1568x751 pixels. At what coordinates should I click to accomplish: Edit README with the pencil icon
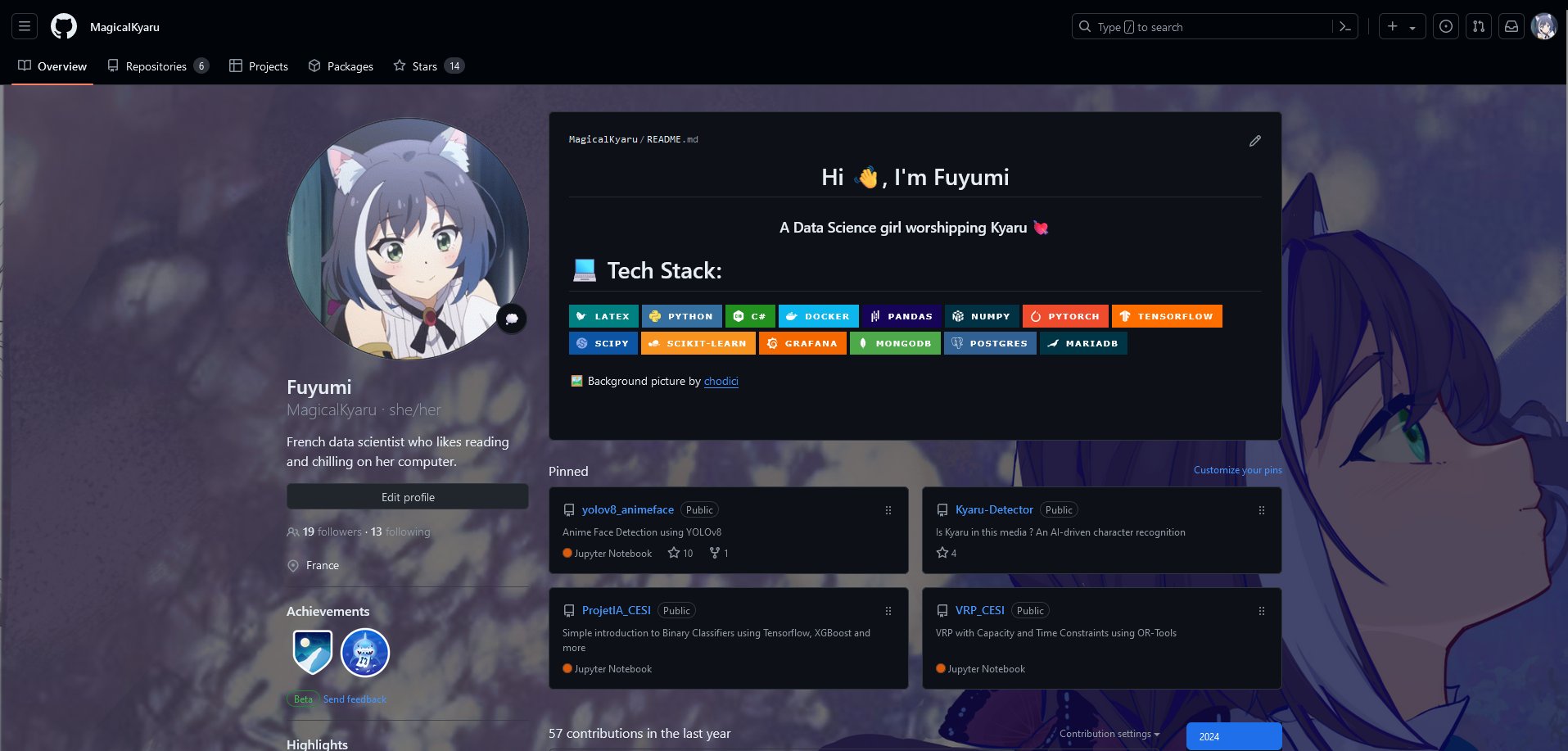point(1254,141)
